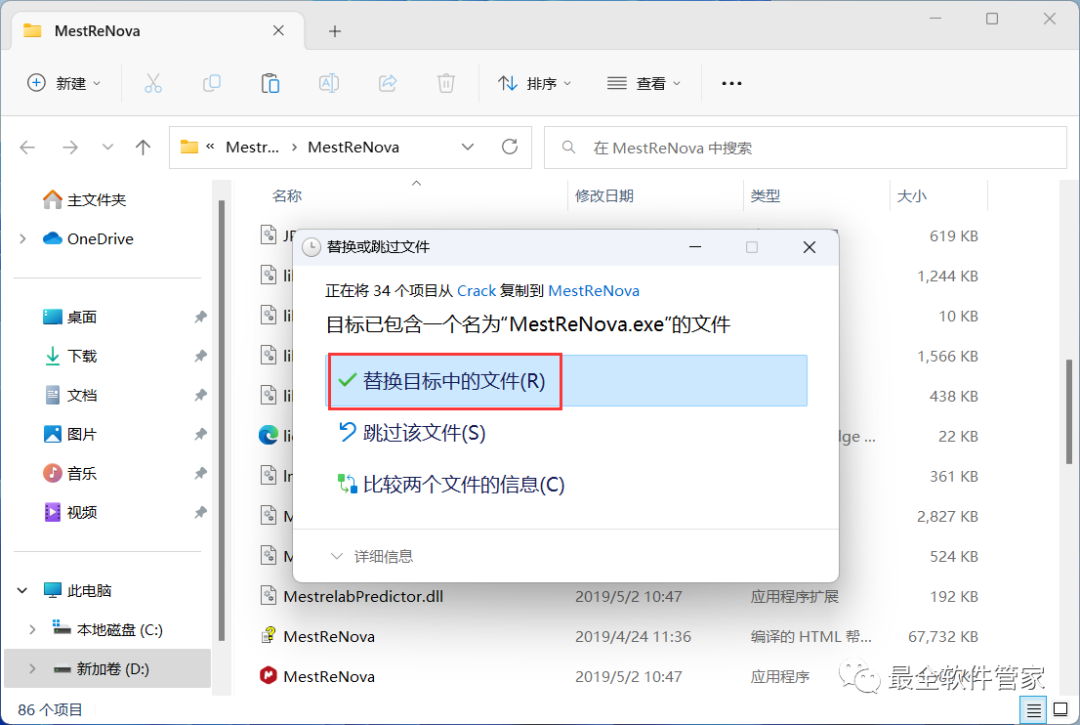The image size is (1080, 725).
Task: Open 图片 quick access folder
Action: 70,434
